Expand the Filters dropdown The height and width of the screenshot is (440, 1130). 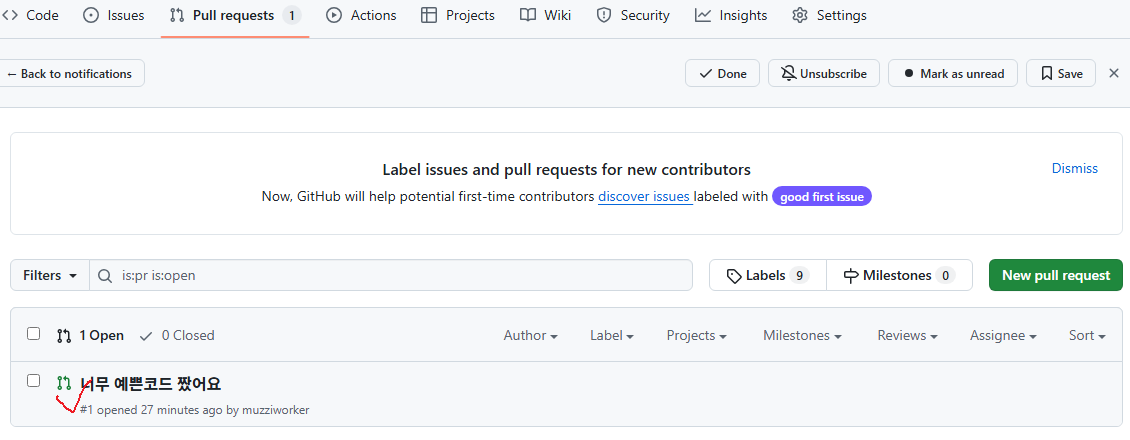coord(50,275)
